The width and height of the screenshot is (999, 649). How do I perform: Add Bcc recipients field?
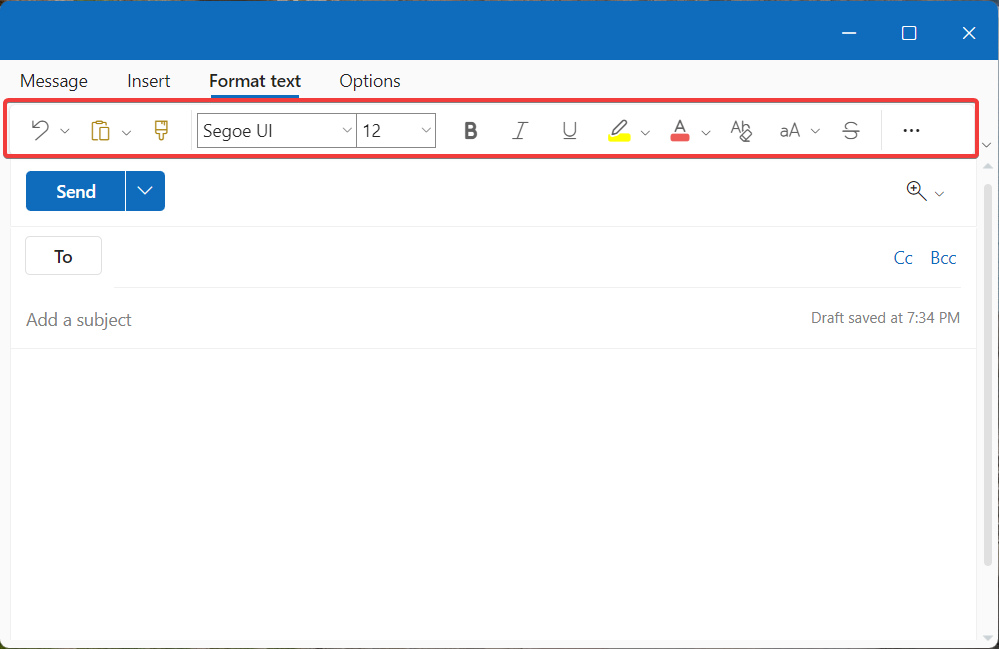pos(943,257)
